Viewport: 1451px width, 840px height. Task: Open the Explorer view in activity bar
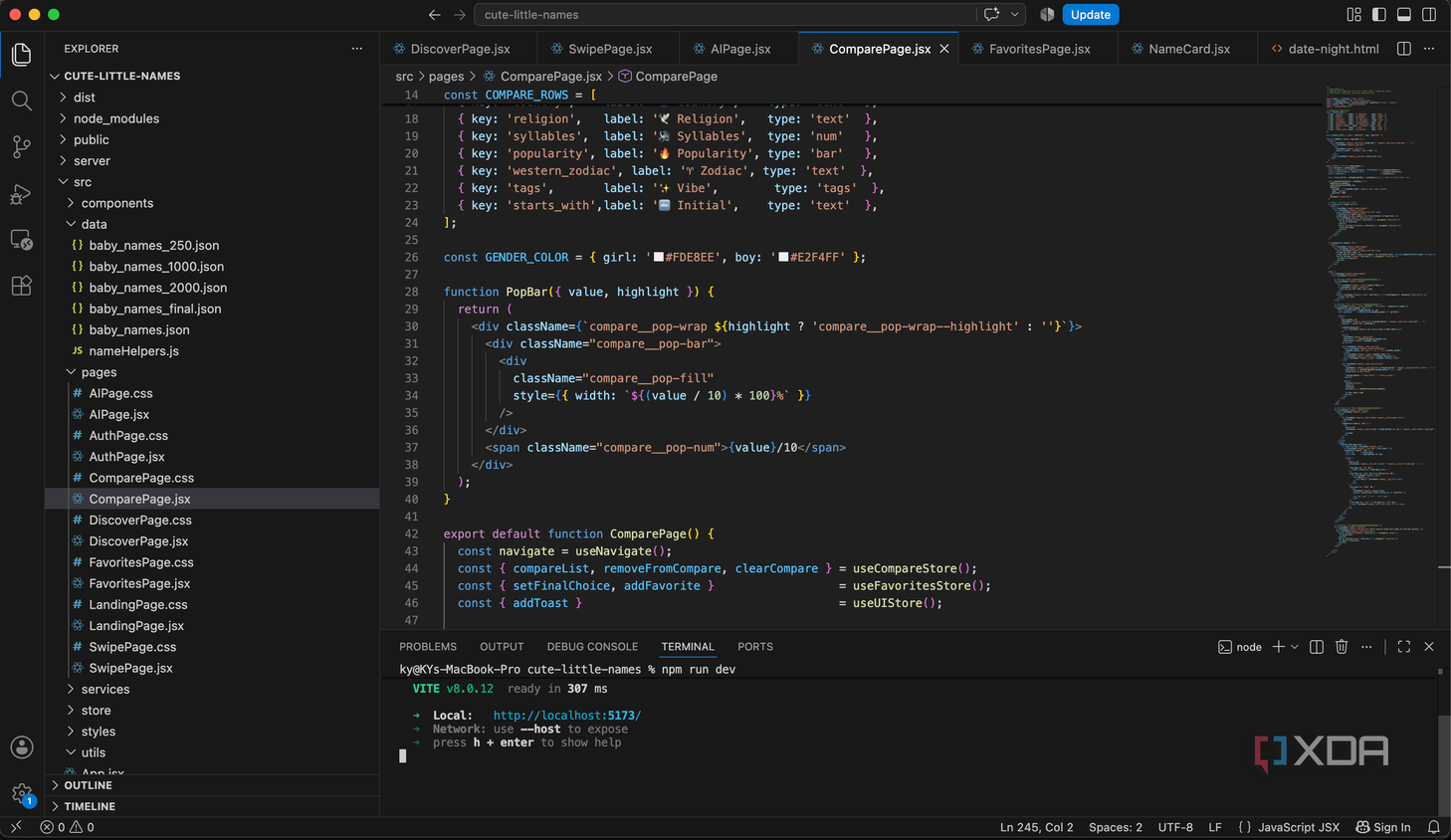(21, 54)
